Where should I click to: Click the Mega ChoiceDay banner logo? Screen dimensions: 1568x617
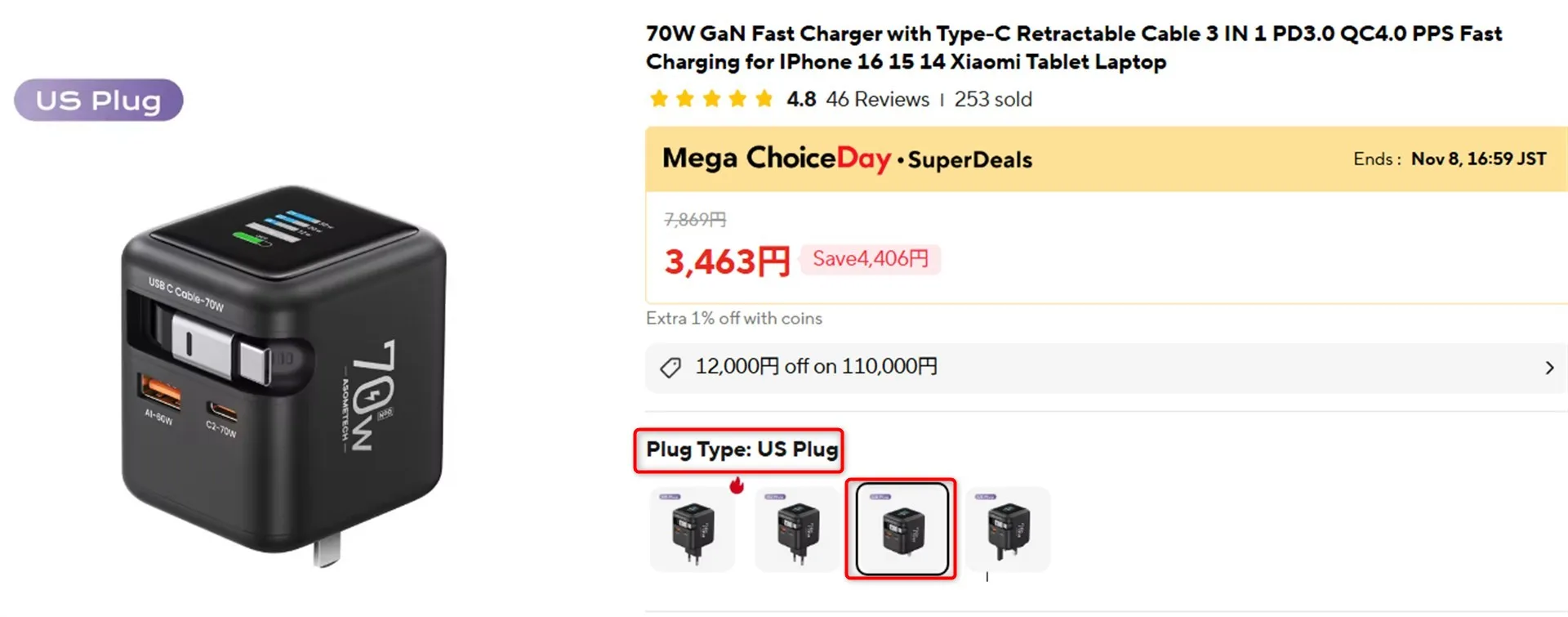(x=776, y=159)
